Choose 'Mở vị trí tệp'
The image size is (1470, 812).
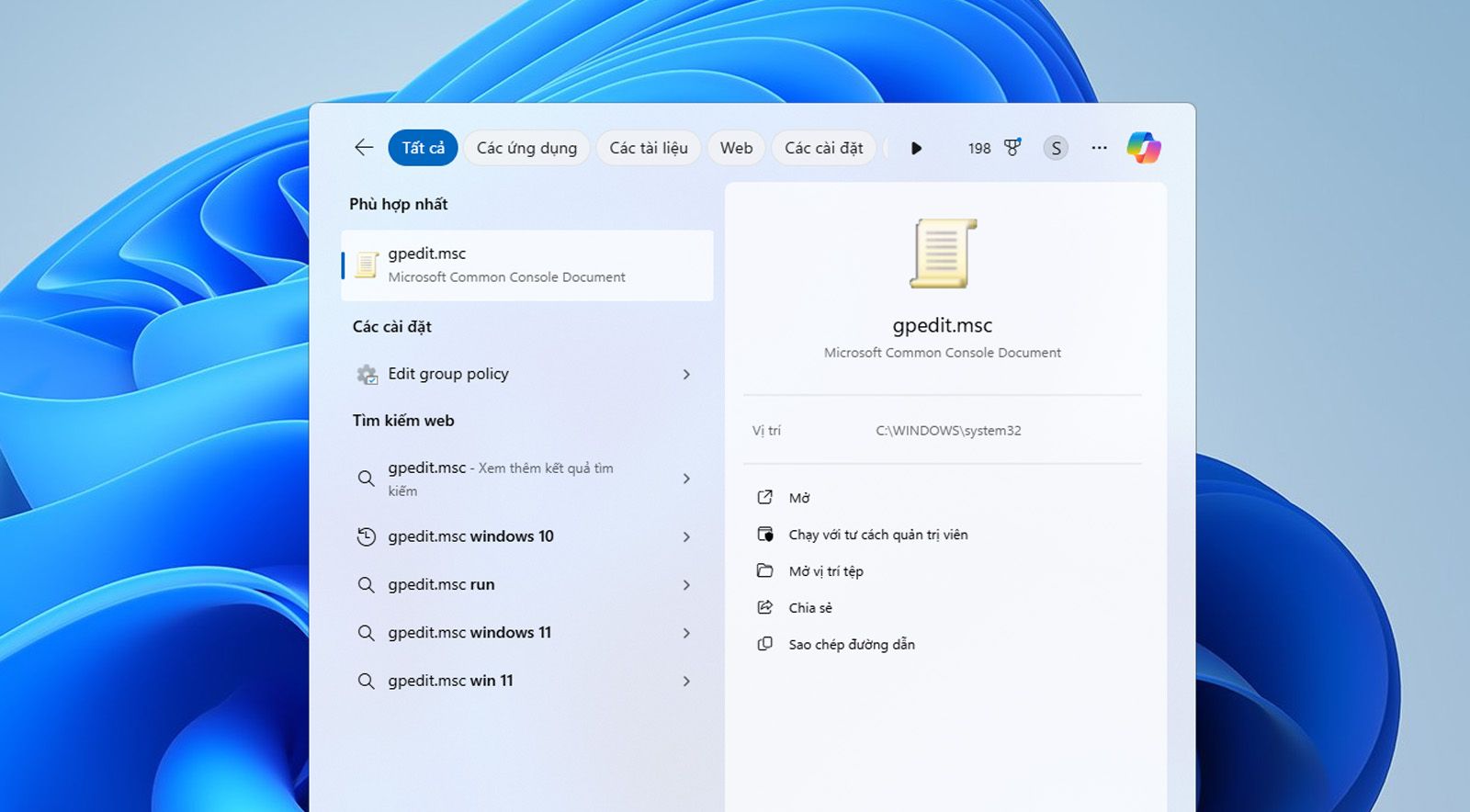point(826,571)
